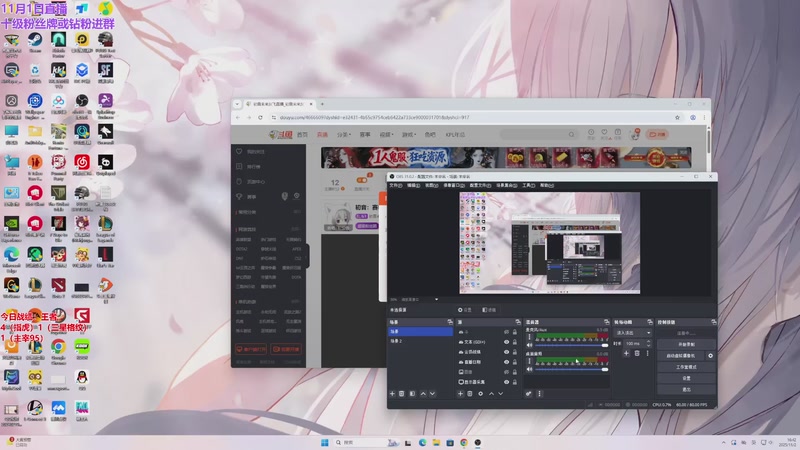This screenshot has width=800, height=450.
Task: Remove selected scene with scenes panel trash icon
Action: pyautogui.click(x=402, y=394)
